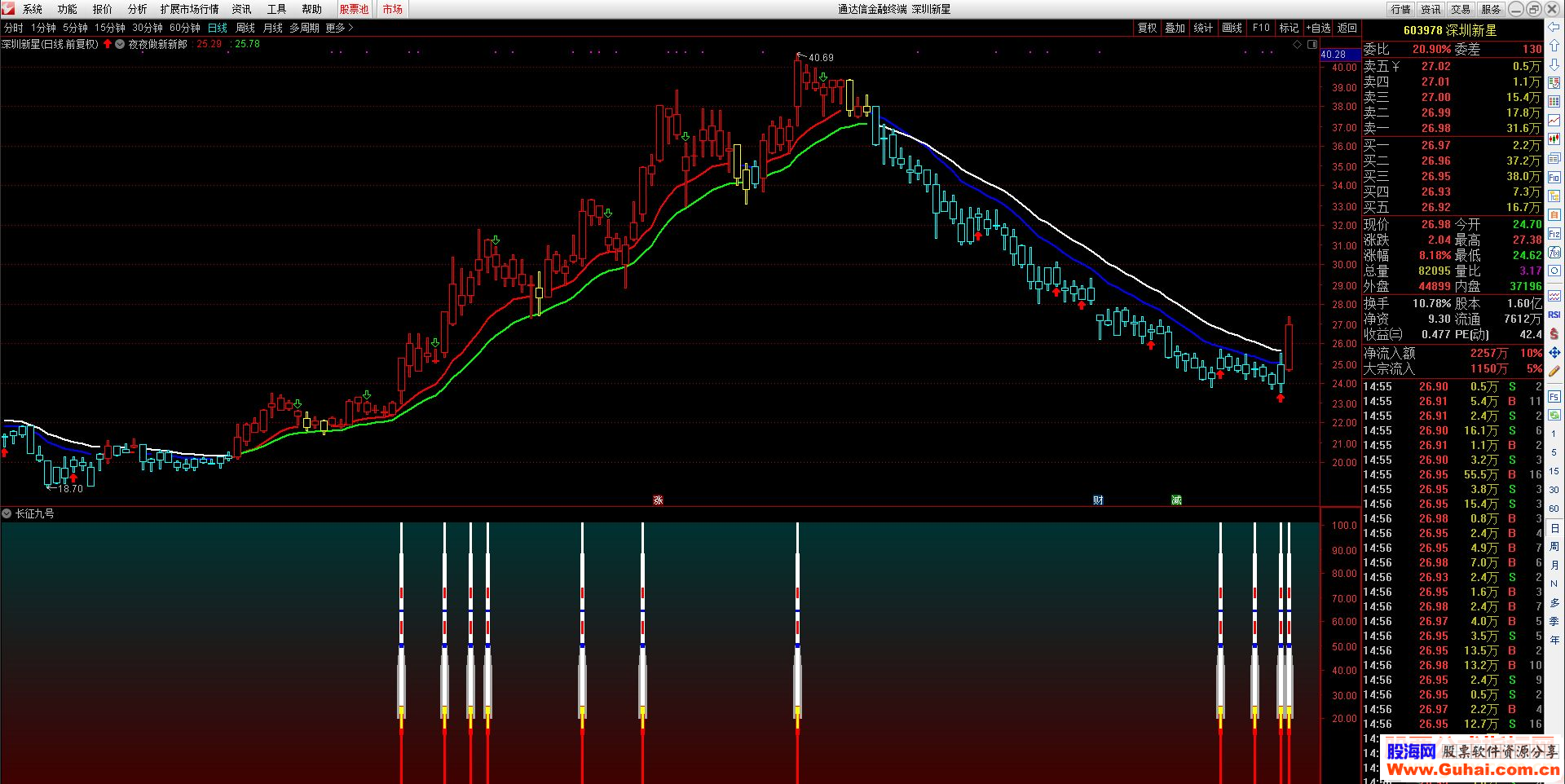Image resolution: width=1565 pixels, height=784 pixels.
Task: Open the f(x) formula sidebar icon
Action: (x=1554, y=253)
